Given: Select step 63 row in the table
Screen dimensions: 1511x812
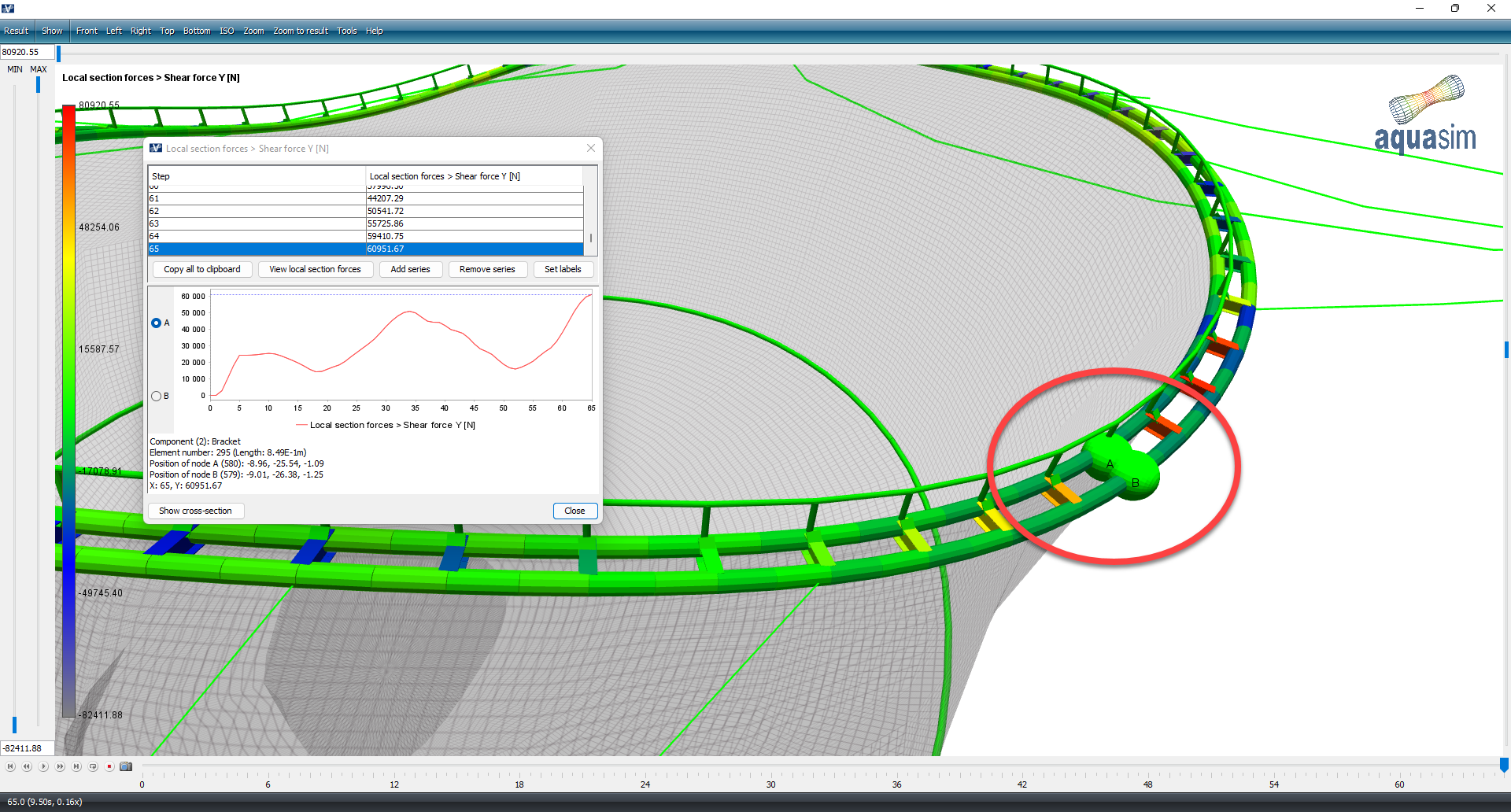Looking at the screenshot, I should (365, 223).
